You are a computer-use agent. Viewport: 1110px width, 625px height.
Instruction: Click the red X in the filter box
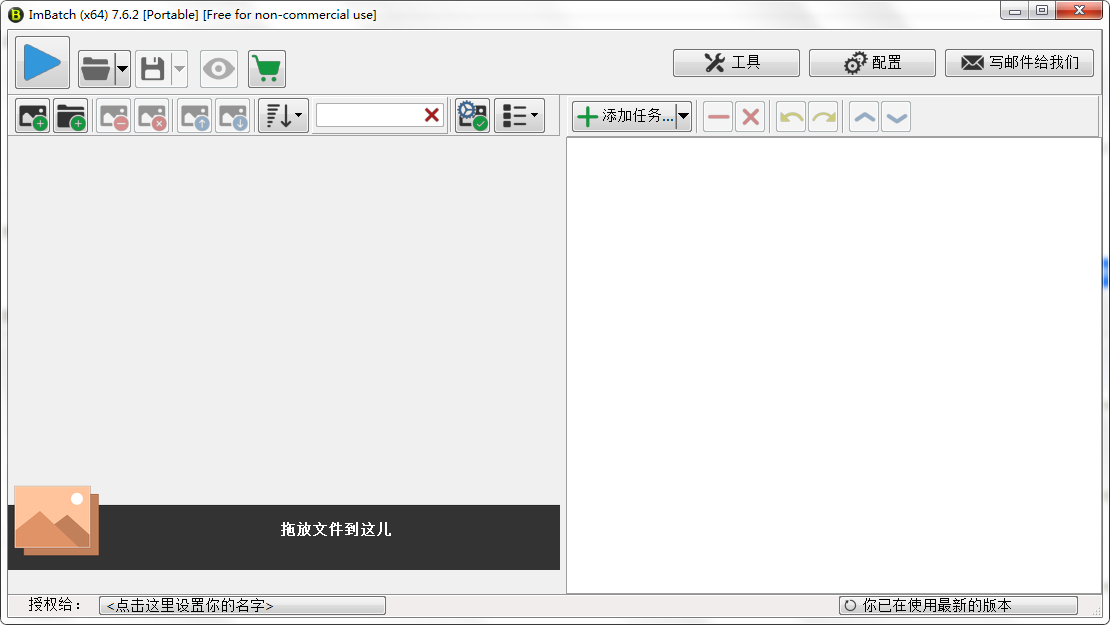pos(432,115)
